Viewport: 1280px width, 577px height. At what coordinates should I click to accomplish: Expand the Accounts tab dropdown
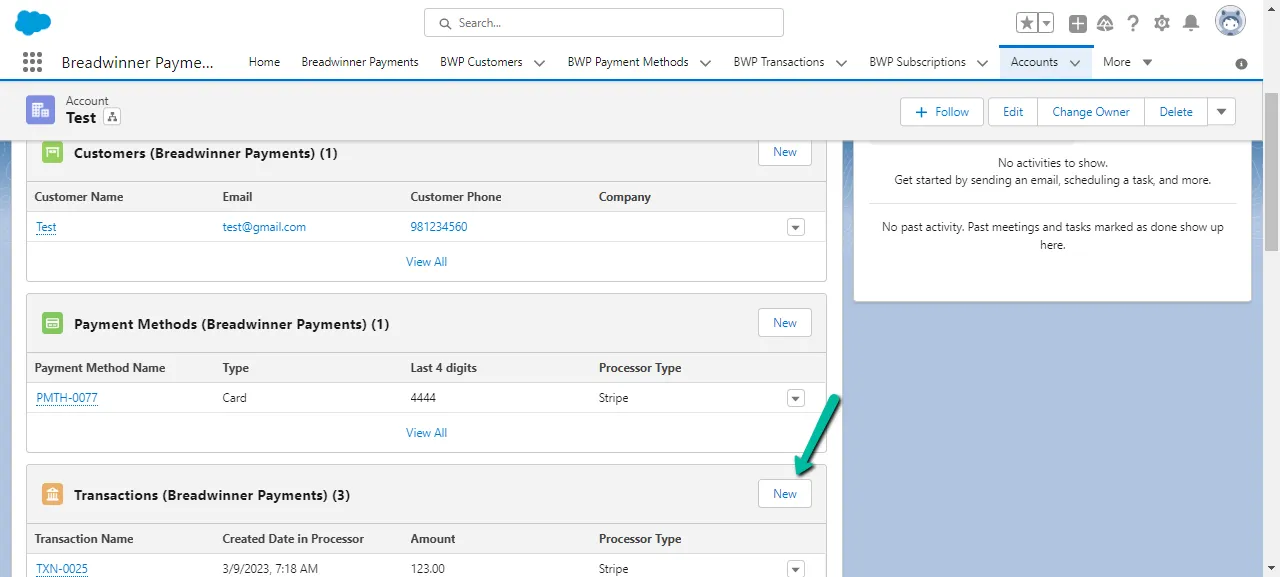pos(1075,63)
